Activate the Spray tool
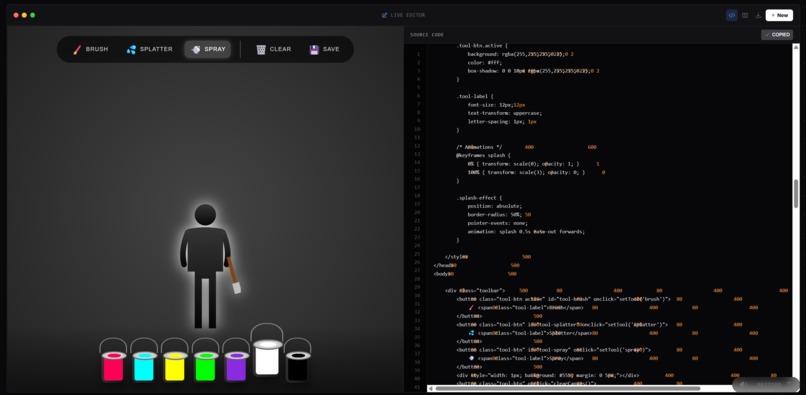This screenshot has width=806, height=395. pyautogui.click(x=208, y=49)
